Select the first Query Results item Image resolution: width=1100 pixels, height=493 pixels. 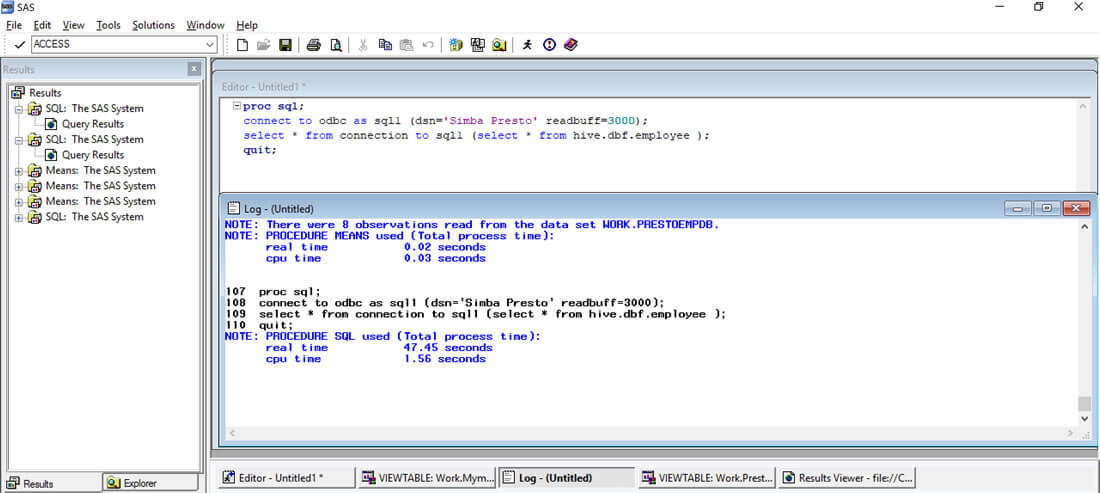click(93, 124)
